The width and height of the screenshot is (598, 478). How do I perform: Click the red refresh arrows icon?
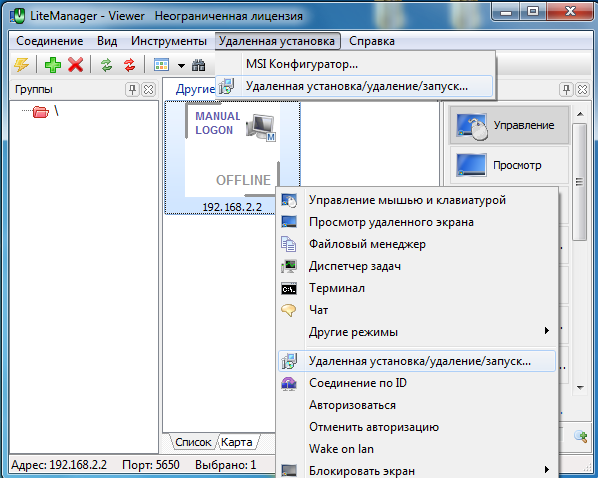[130, 65]
